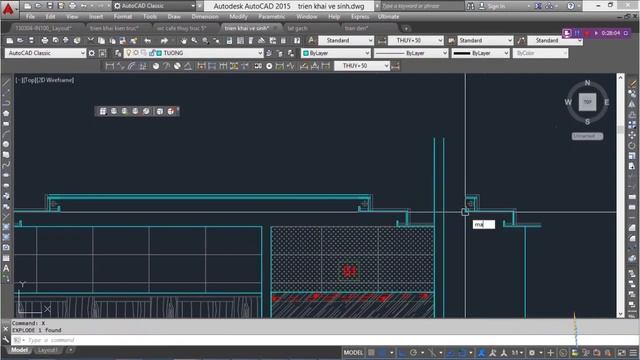Click Workspace Settings gear beside AutoCAD Classic
Viewport: 640px width, 360px height.
[92, 53]
